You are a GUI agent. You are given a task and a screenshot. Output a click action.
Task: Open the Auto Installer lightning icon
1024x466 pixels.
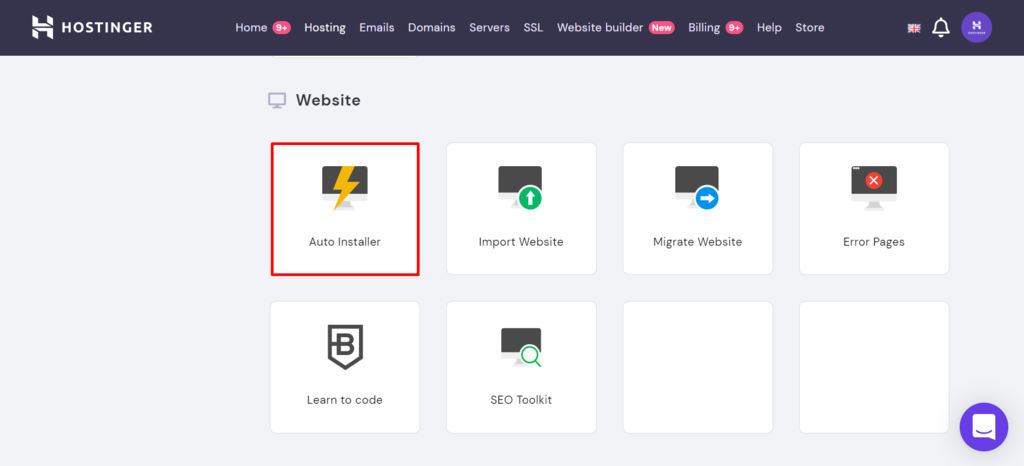tap(345, 188)
